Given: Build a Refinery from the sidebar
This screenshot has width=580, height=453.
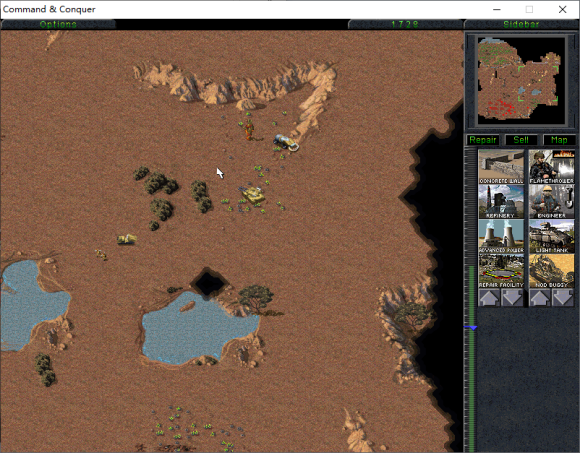Looking at the screenshot, I should (501, 202).
